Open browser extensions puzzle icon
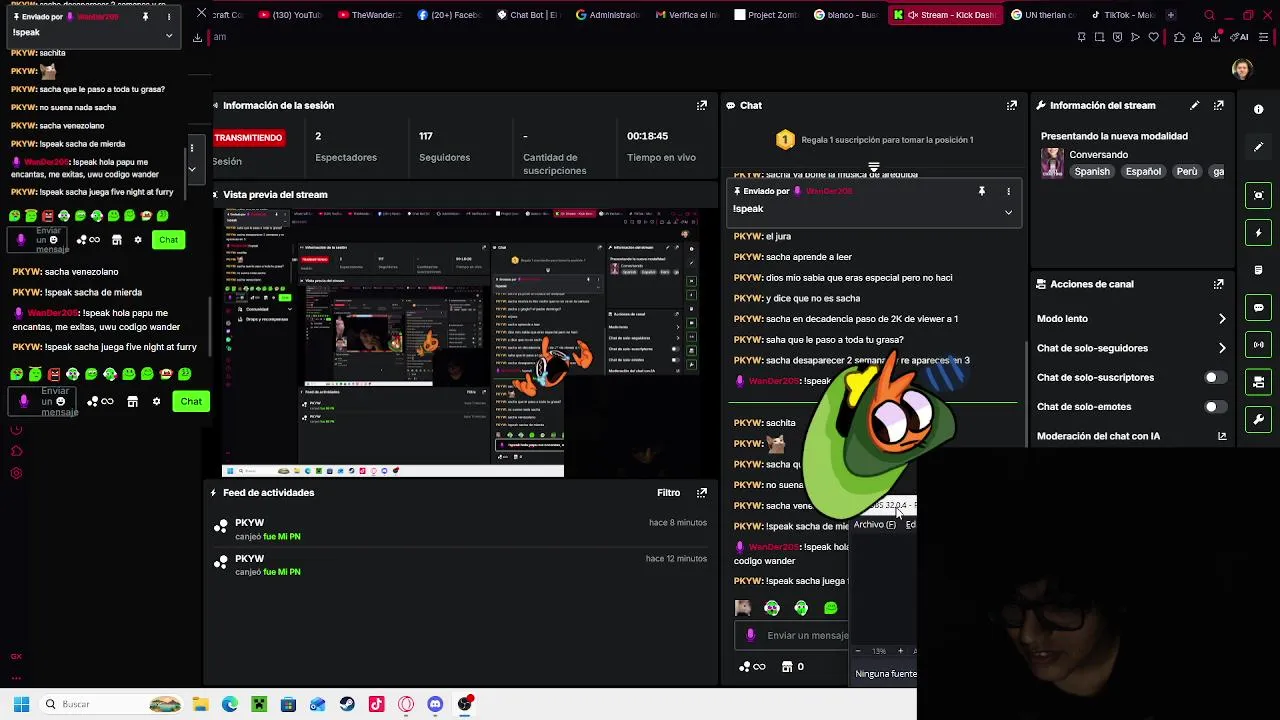Screen dimensions: 1280x720 pyautogui.click(x=1179, y=37)
